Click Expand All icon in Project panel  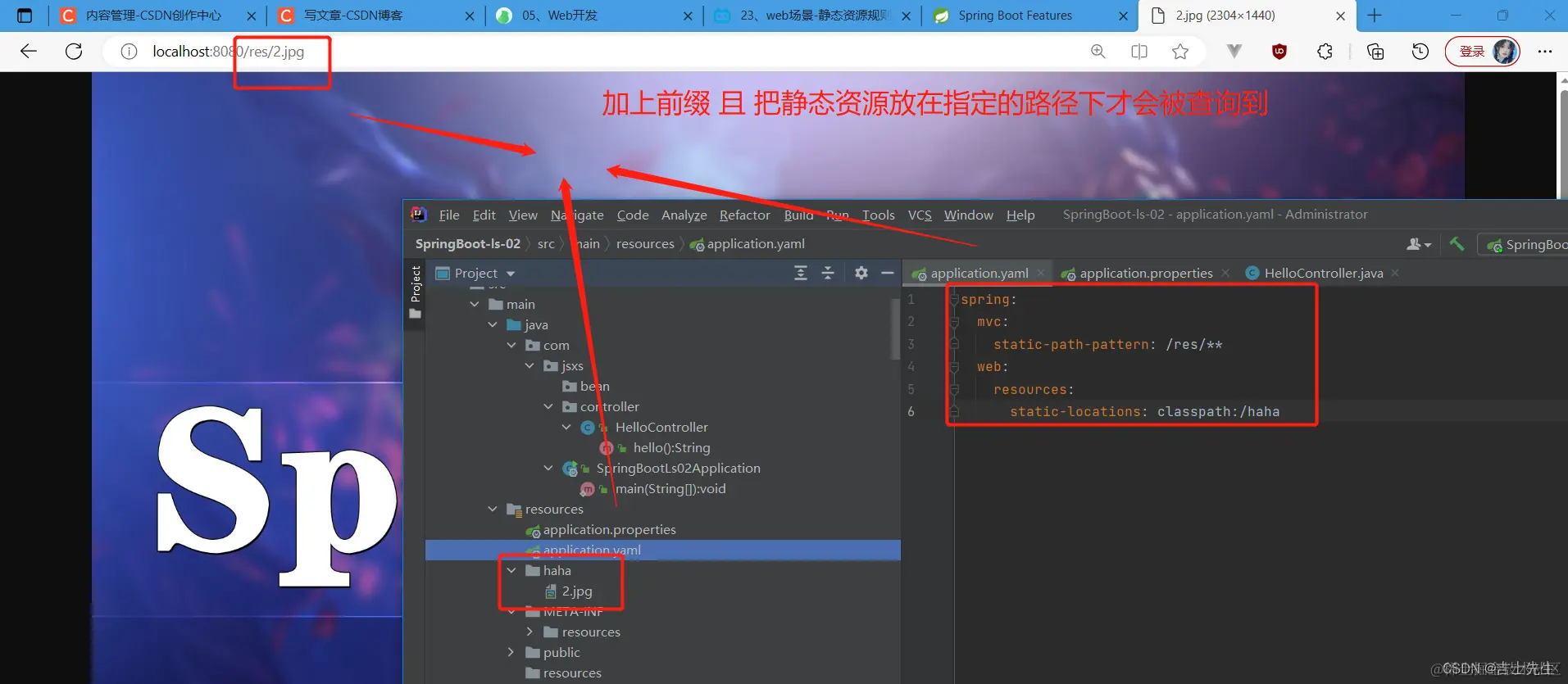(801, 273)
